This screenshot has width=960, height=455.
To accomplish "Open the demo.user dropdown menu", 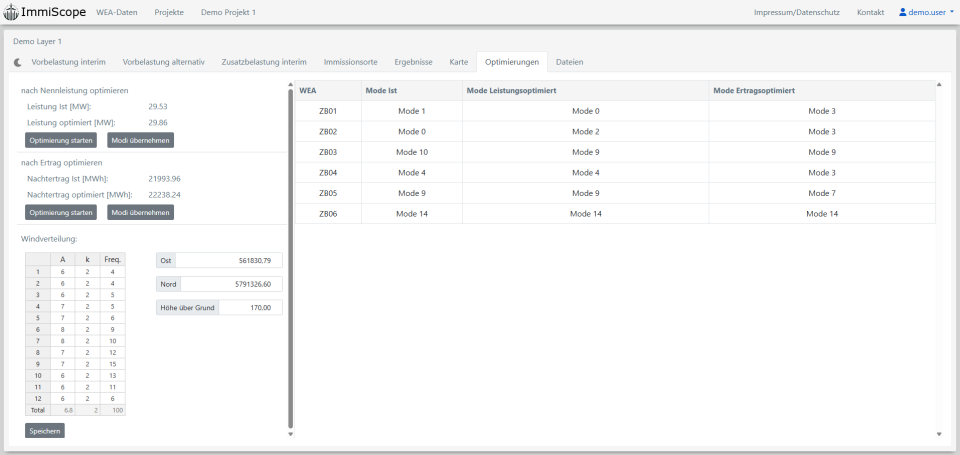I will (926, 12).
